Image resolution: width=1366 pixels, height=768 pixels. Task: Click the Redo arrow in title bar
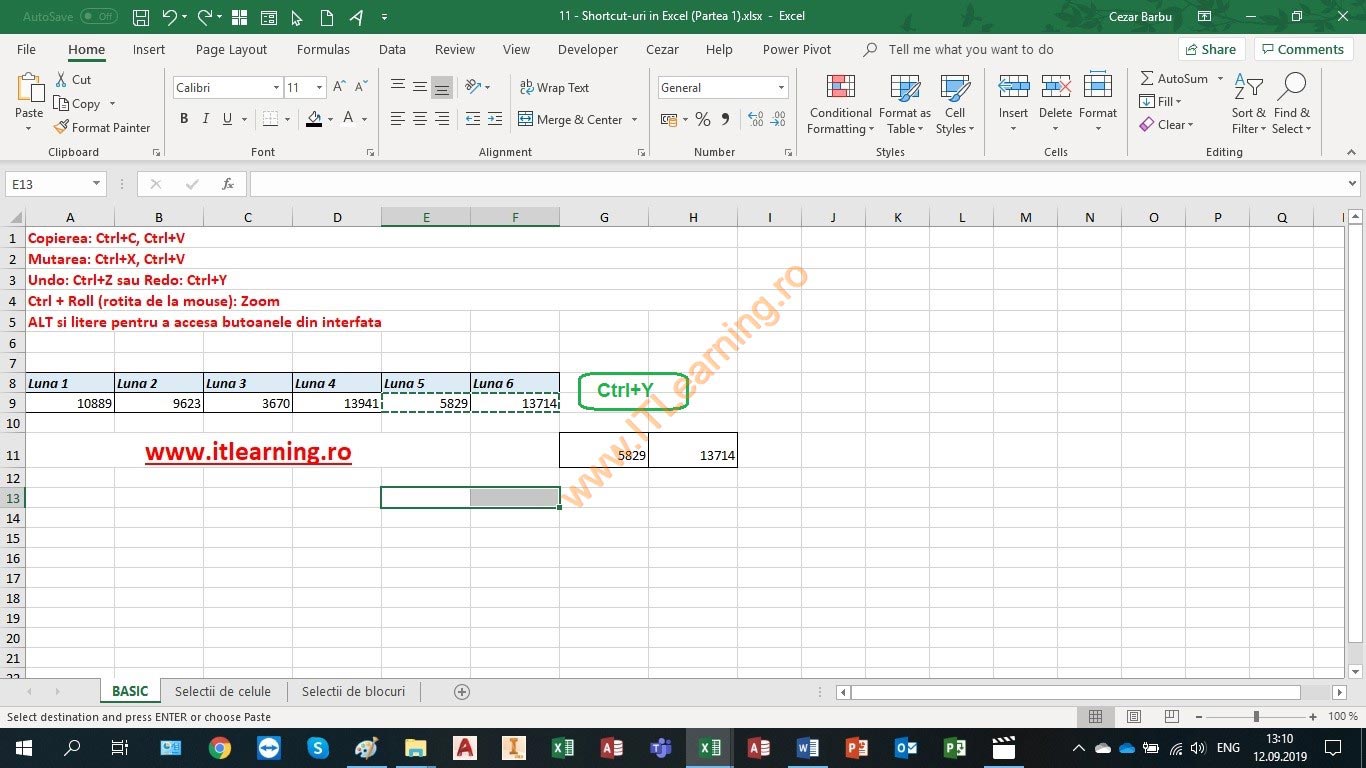point(205,17)
